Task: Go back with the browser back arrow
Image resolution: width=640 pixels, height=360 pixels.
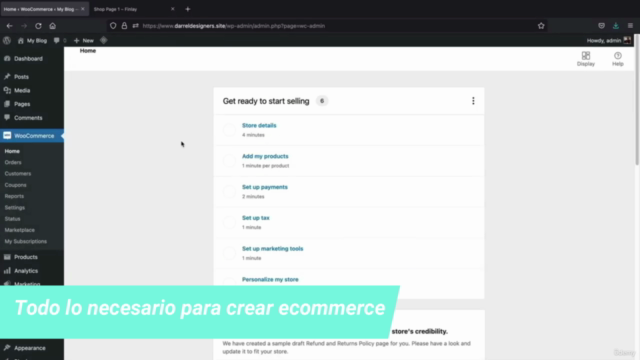Action: pos(9,26)
